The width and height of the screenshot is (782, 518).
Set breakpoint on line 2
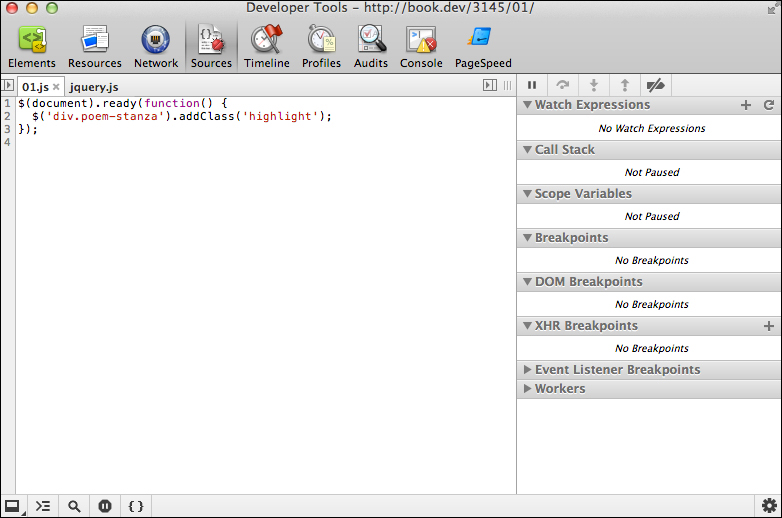[x=7, y=116]
